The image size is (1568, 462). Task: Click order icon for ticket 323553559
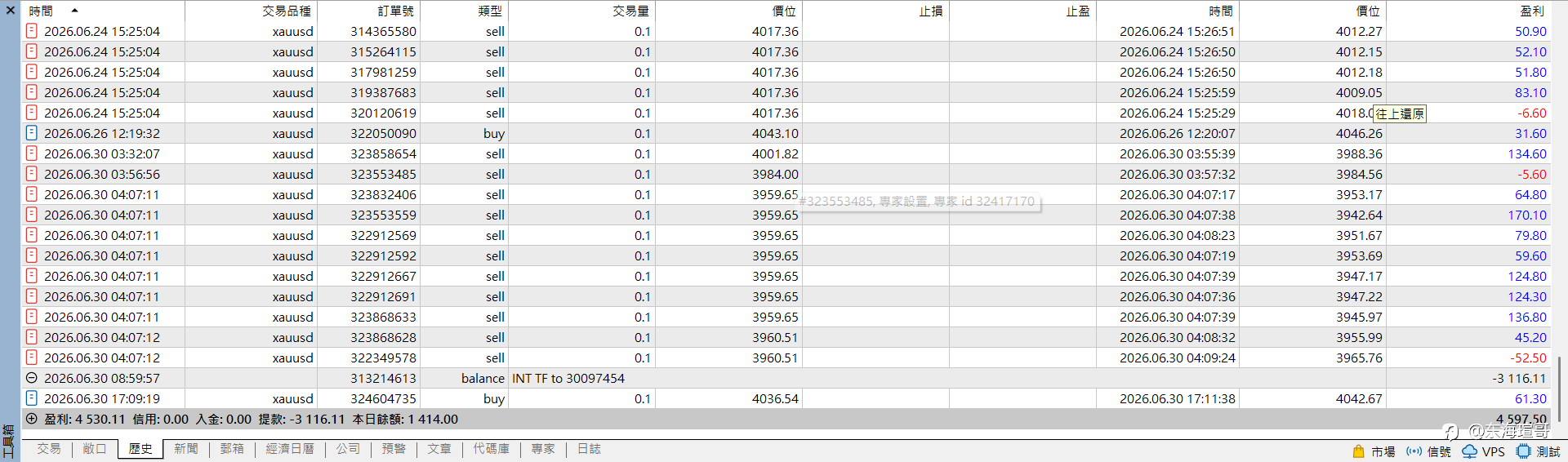click(32, 215)
